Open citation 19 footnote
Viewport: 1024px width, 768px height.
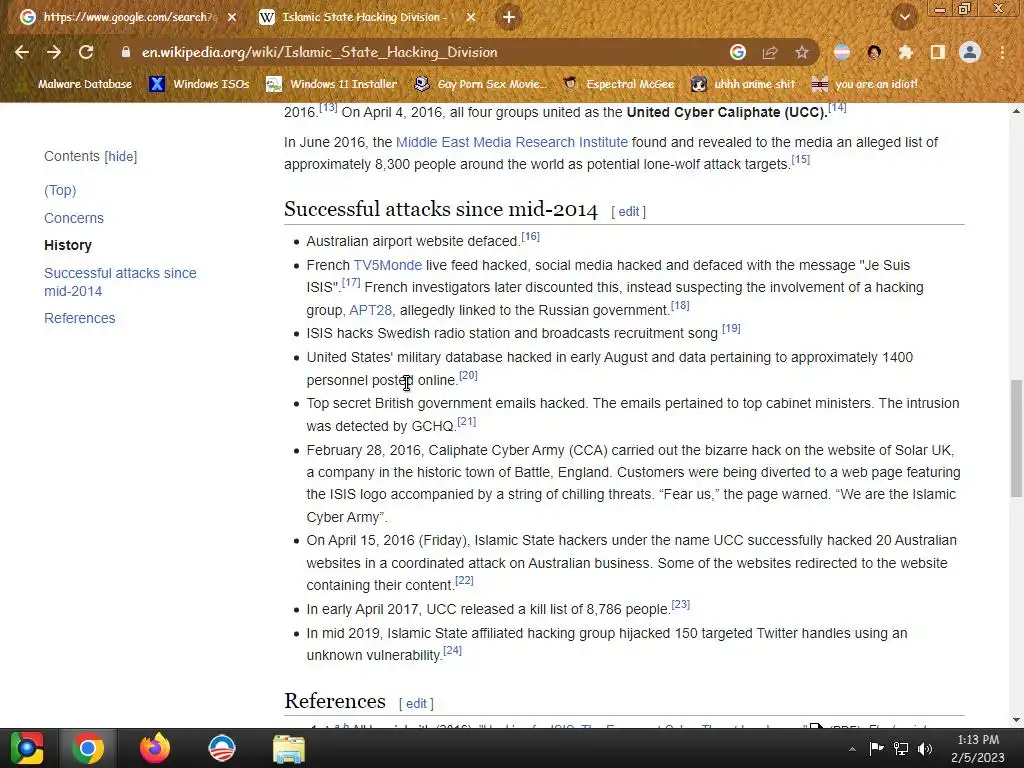[x=731, y=328]
